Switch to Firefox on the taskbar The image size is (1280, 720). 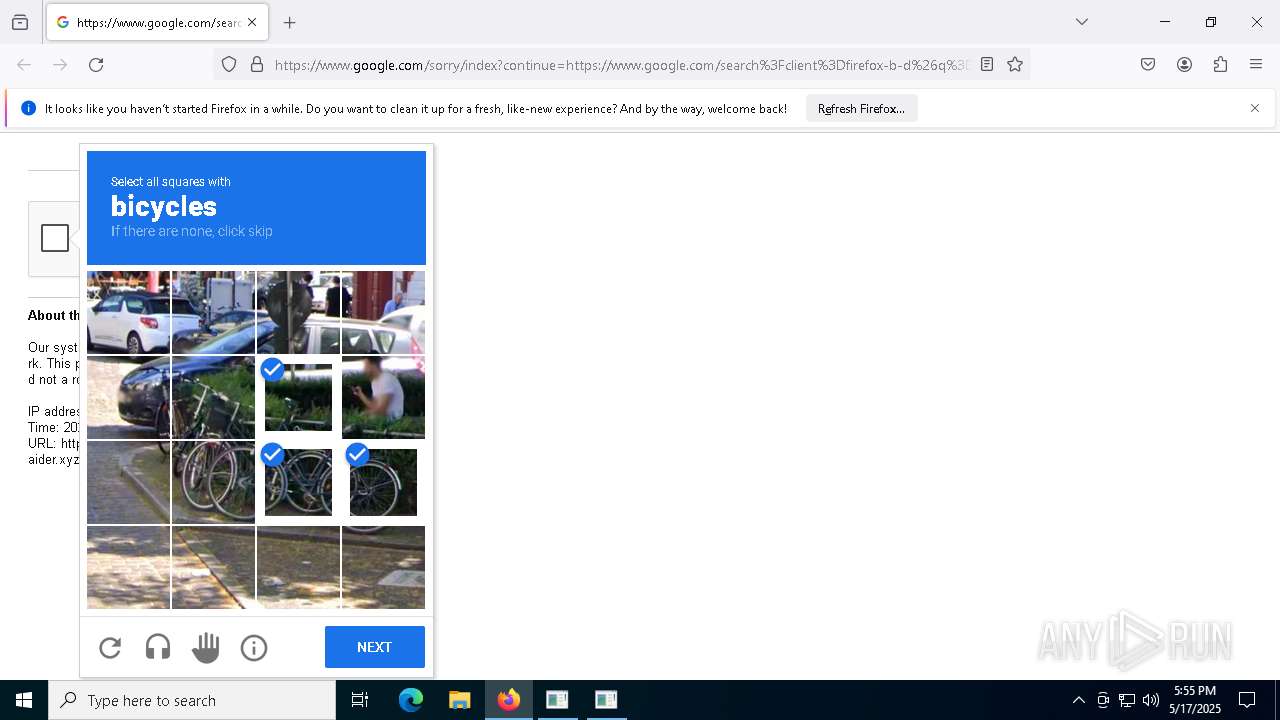pos(508,700)
